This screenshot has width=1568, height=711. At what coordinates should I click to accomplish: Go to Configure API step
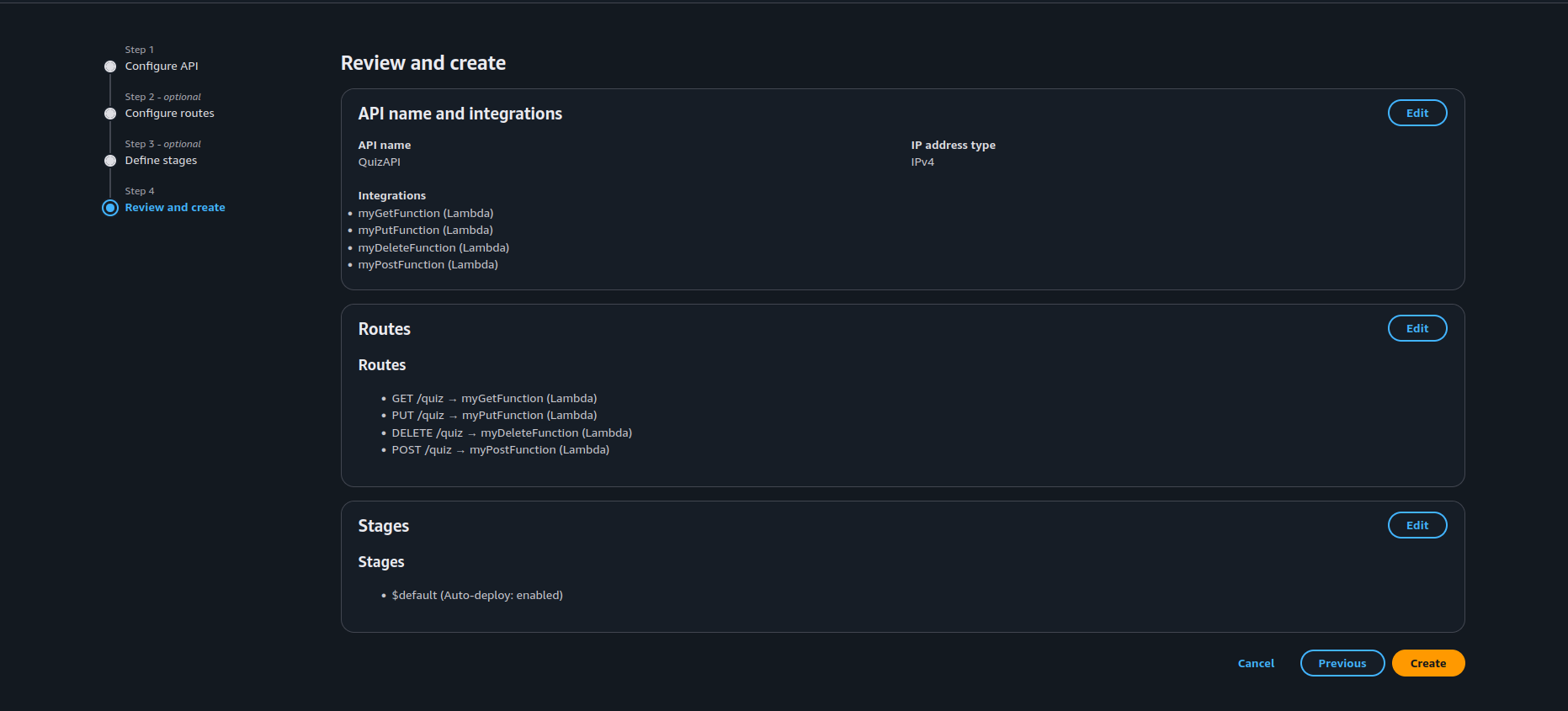tap(162, 66)
